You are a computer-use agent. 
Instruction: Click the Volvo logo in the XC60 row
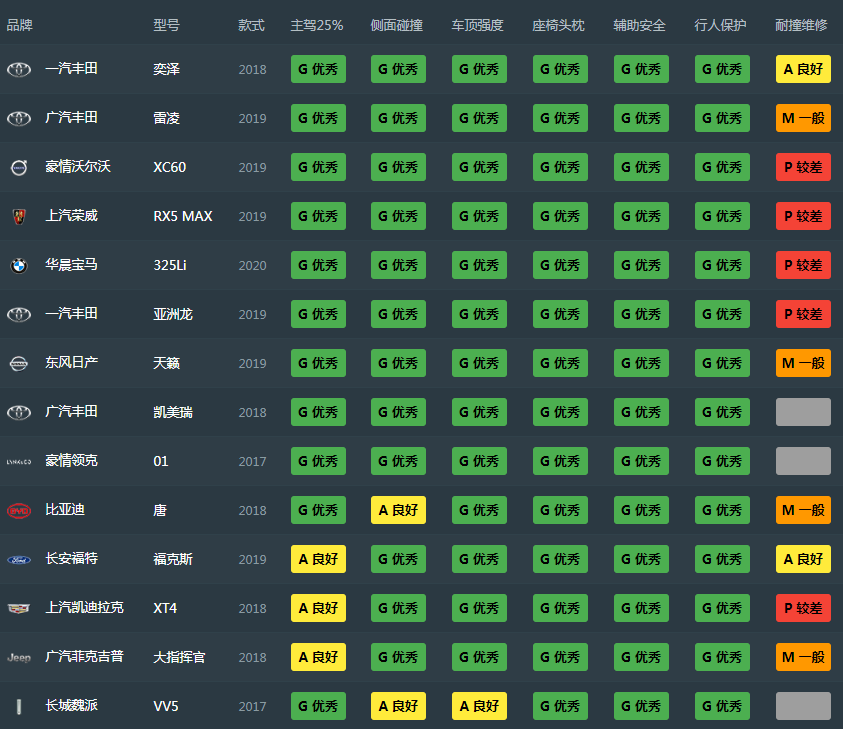tap(19, 167)
